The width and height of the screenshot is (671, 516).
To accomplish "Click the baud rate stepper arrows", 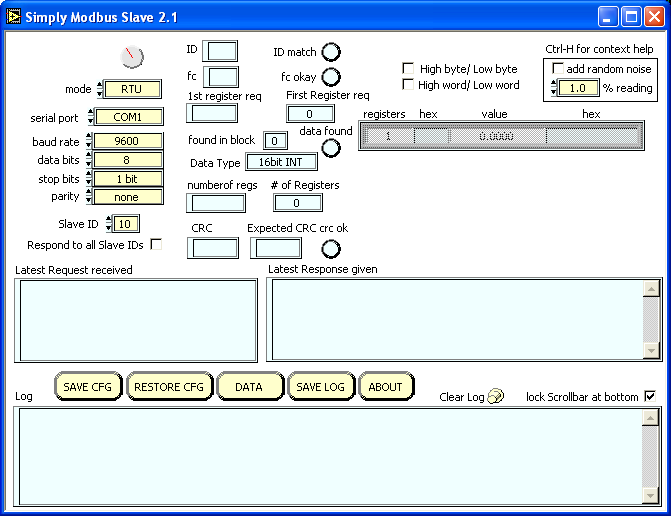I will tap(89, 141).
